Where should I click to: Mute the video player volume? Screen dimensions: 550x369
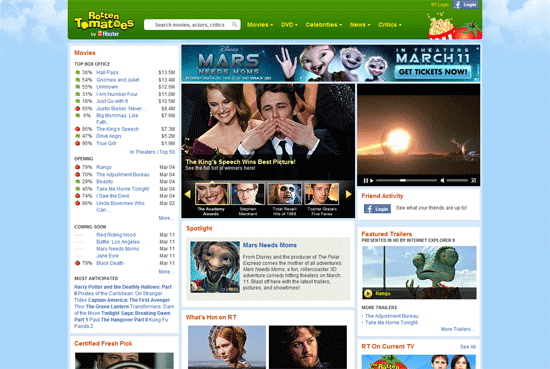(x=442, y=180)
